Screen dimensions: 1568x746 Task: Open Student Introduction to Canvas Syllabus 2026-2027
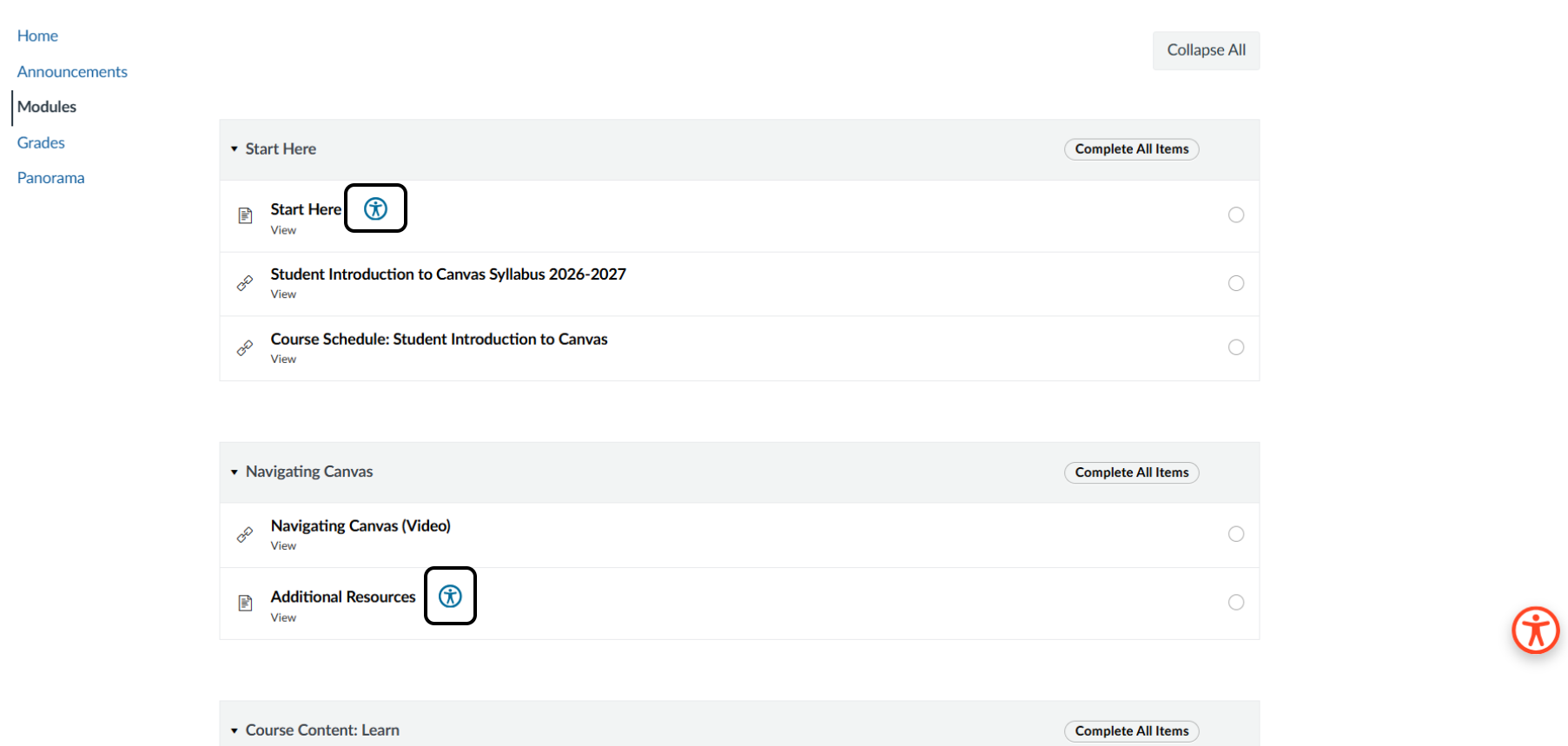(448, 274)
